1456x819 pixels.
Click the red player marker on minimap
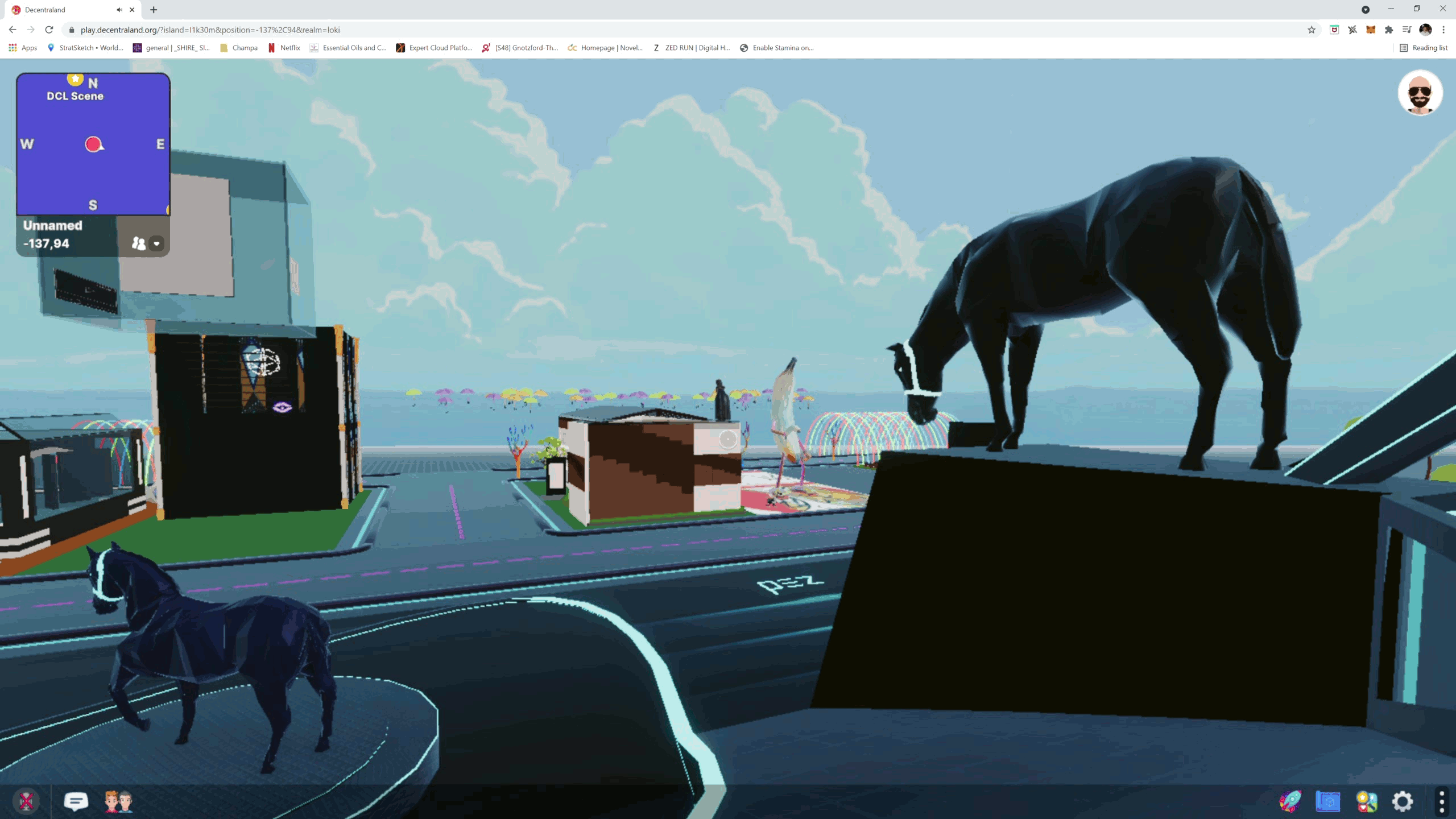pyautogui.click(x=94, y=144)
